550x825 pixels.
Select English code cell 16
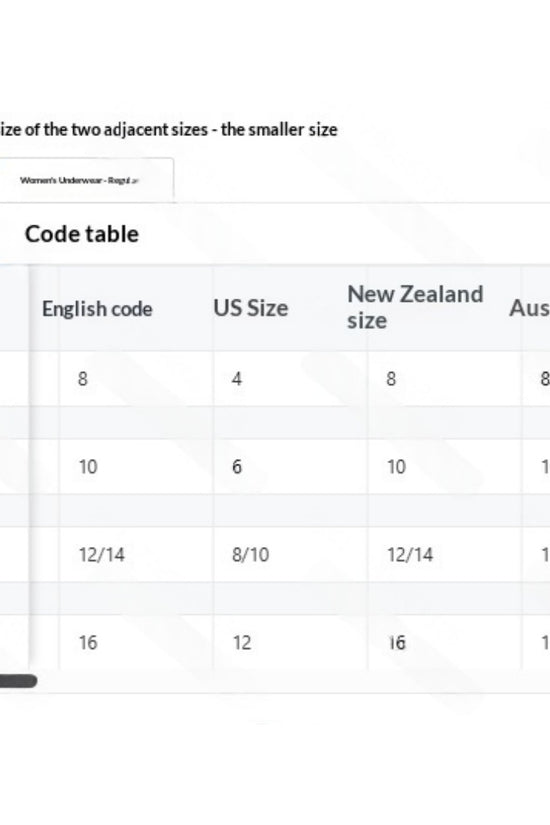coord(88,642)
